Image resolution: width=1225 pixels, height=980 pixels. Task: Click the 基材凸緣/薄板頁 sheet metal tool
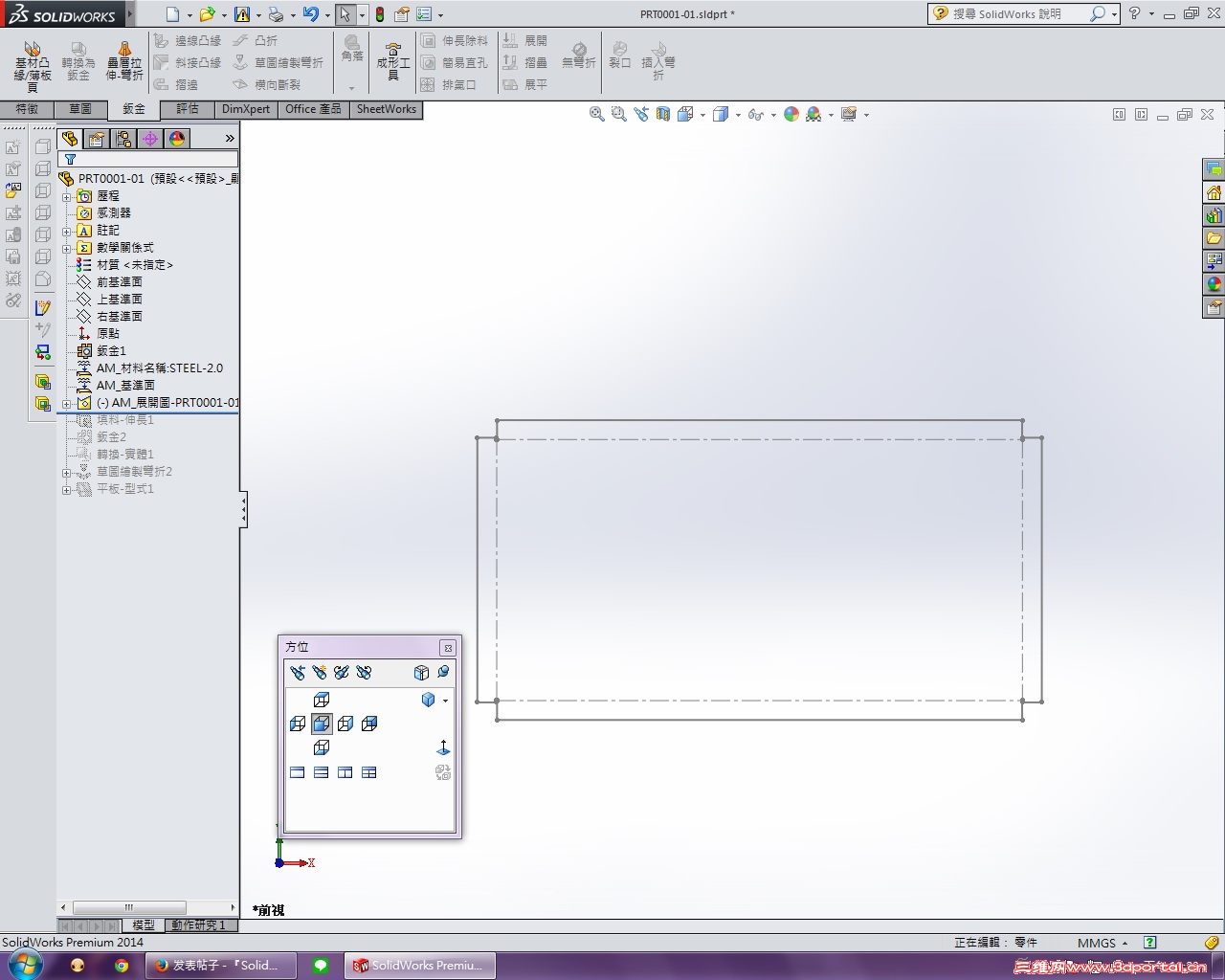(x=33, y=66)
